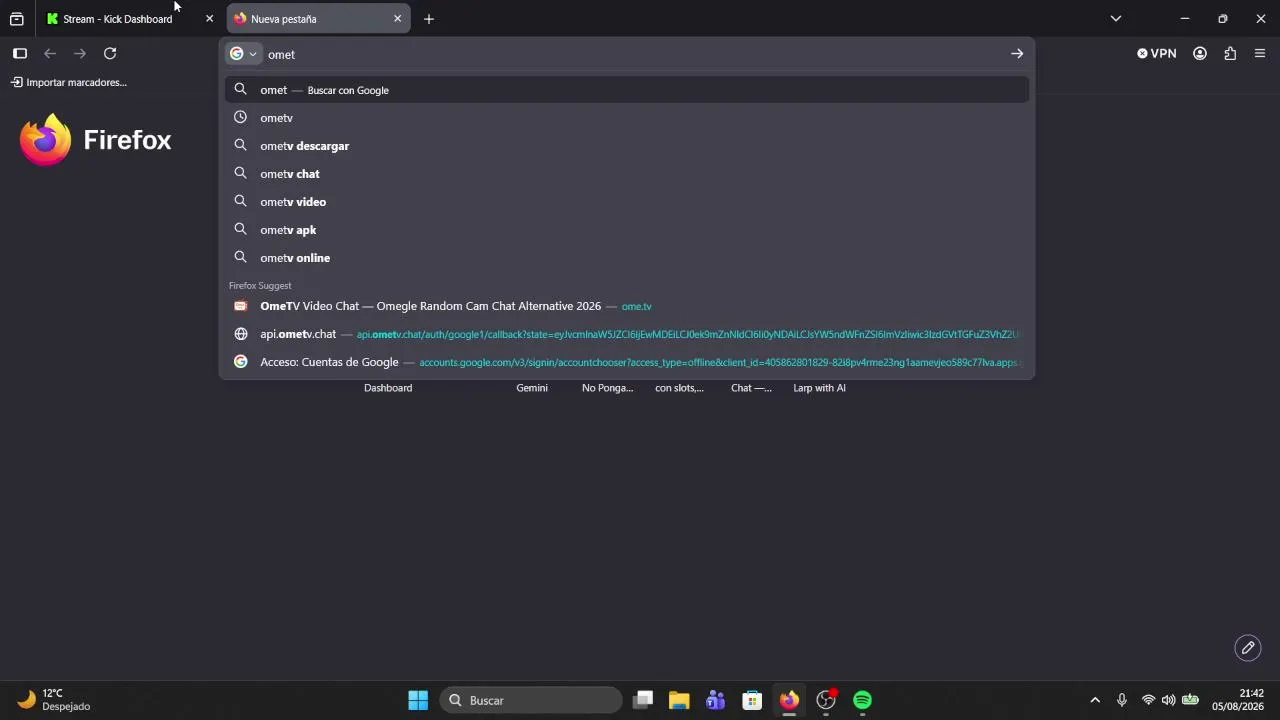Image resolution: width=1280 pixels, height=720 pixels.
Task: Open the Google search engine dropdown
Action: pos(244,54)
